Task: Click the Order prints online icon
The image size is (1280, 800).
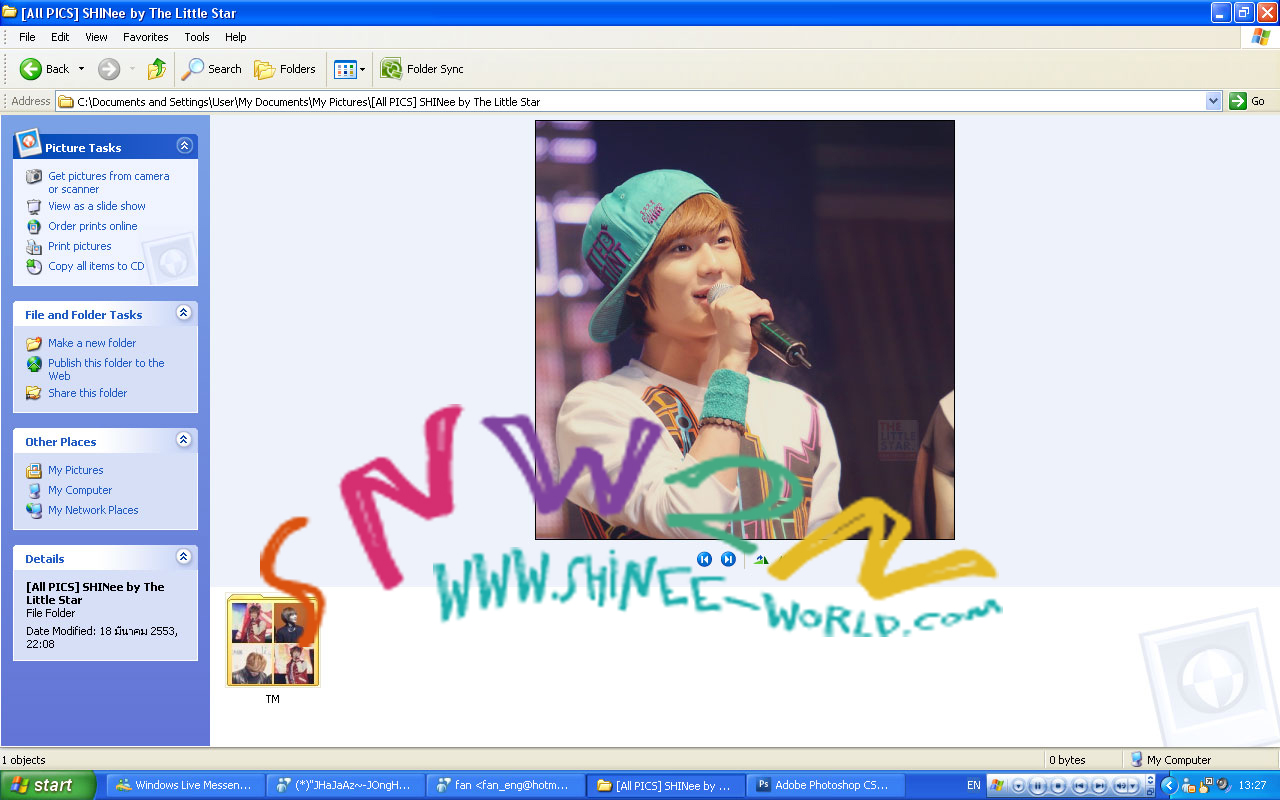Action: tap(34, 226)
